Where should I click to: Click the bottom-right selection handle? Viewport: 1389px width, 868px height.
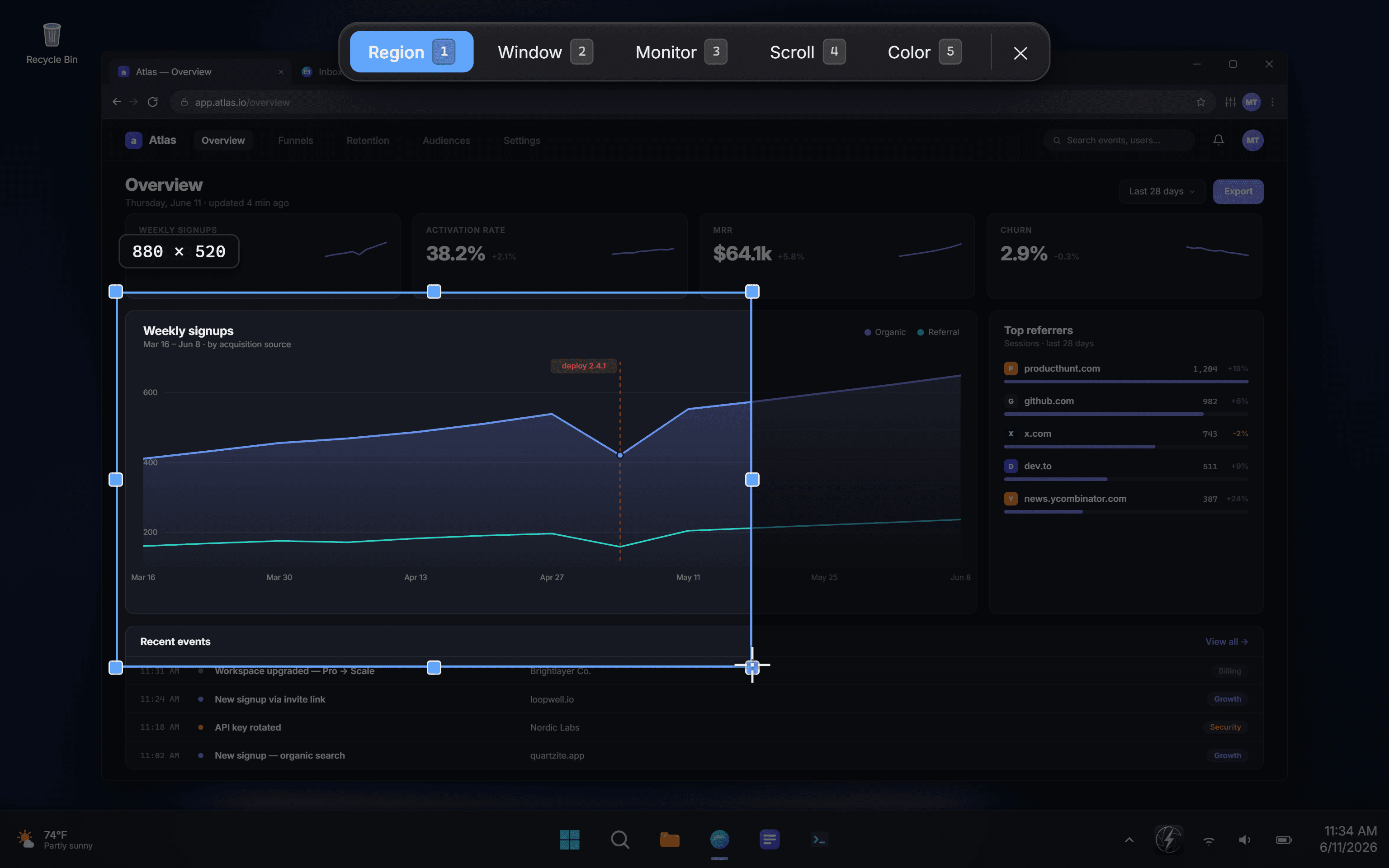point(752,667)
